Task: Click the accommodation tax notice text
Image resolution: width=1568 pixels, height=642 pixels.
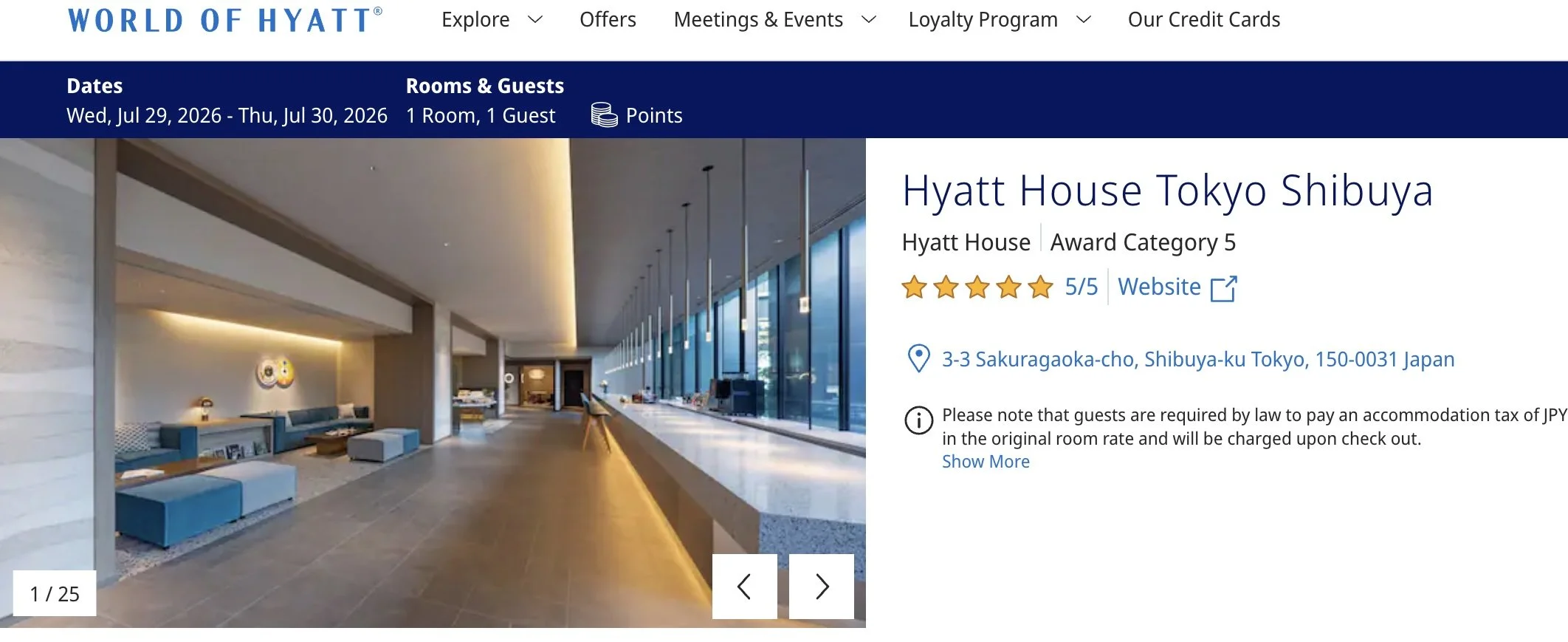Action: coord(1255,426)
